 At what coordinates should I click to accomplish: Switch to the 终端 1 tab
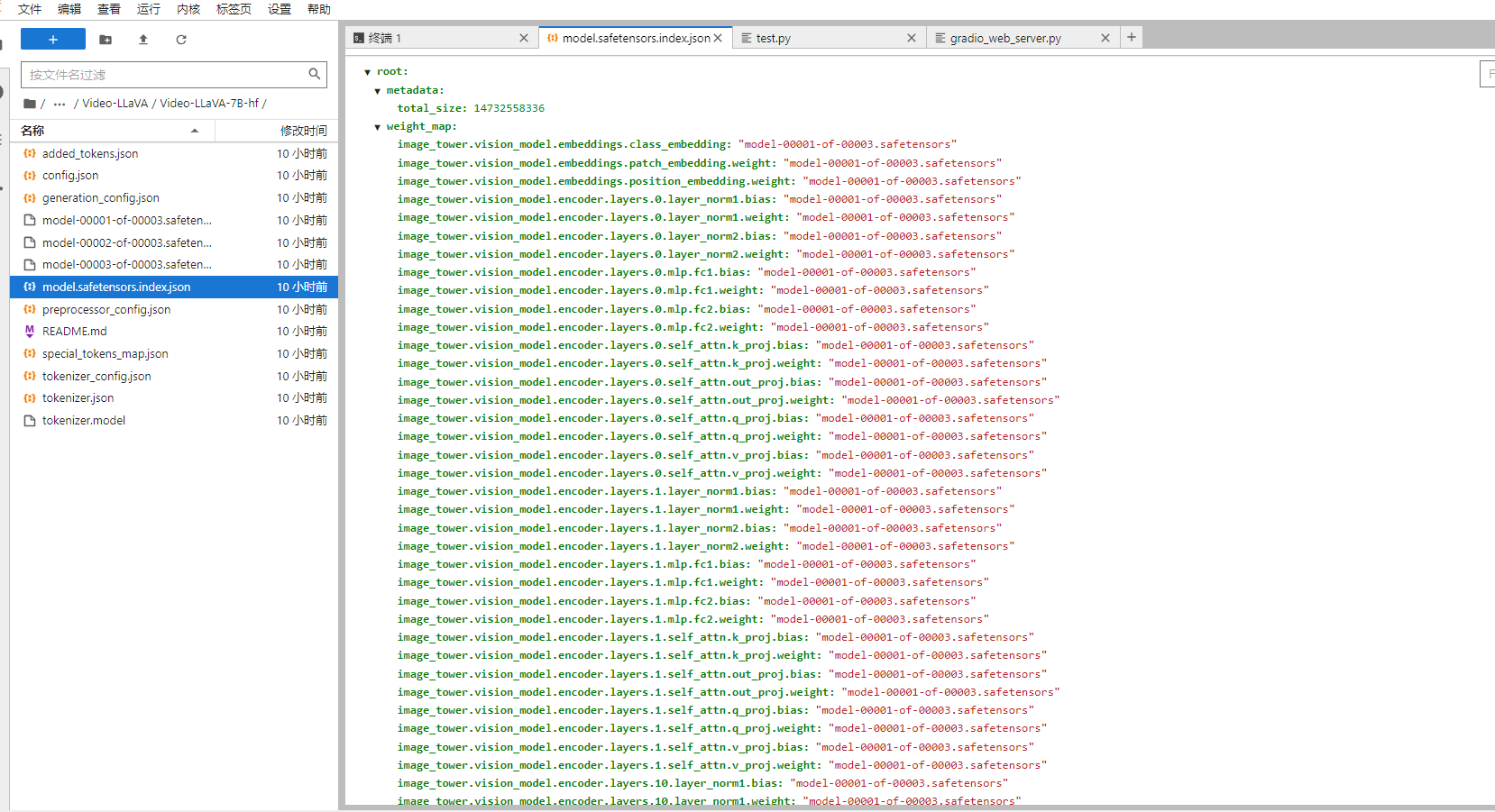pyautogui.click(x=433, y=38)
